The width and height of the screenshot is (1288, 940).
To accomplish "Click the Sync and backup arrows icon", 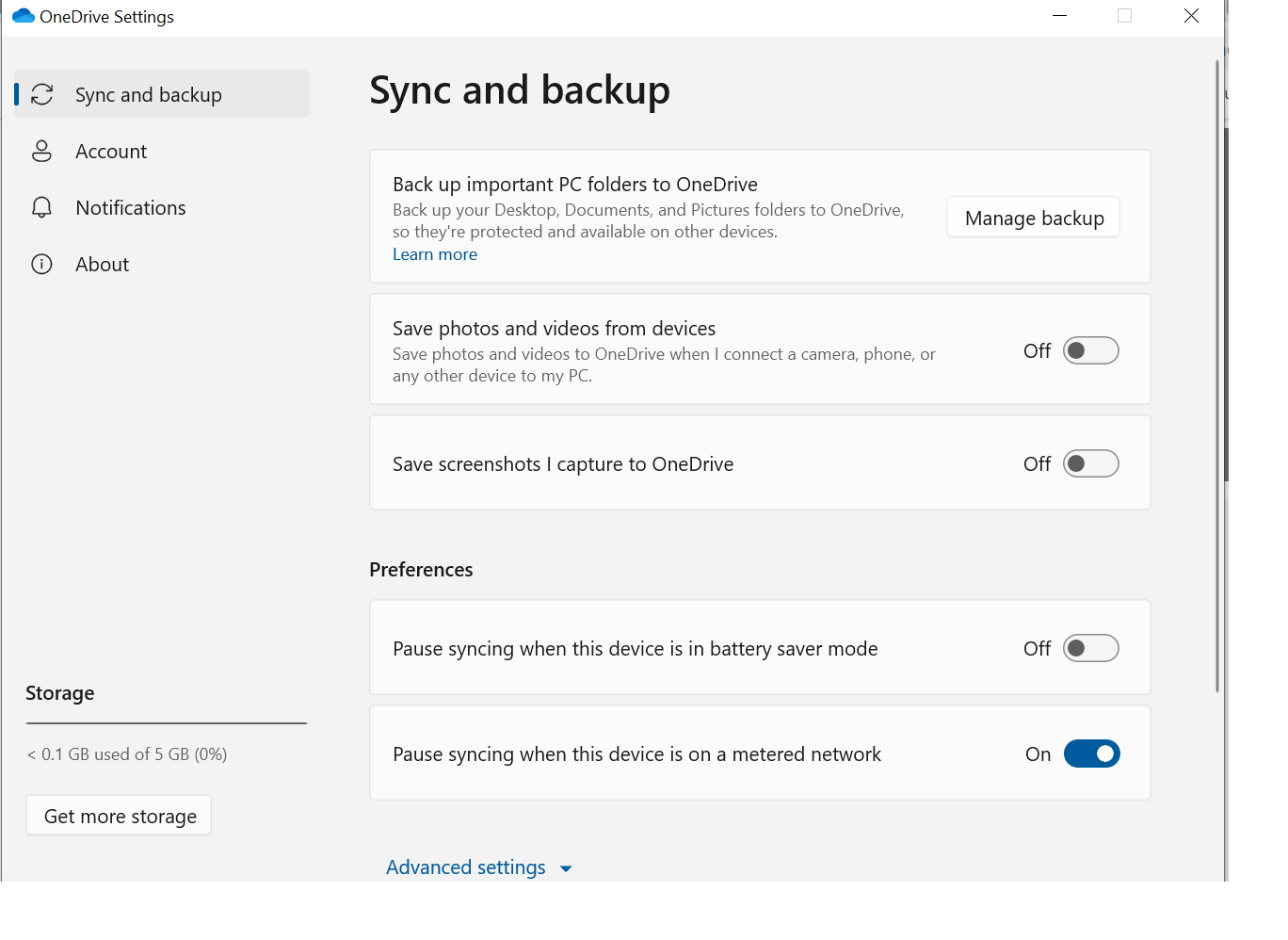I will tap(42, 94).
